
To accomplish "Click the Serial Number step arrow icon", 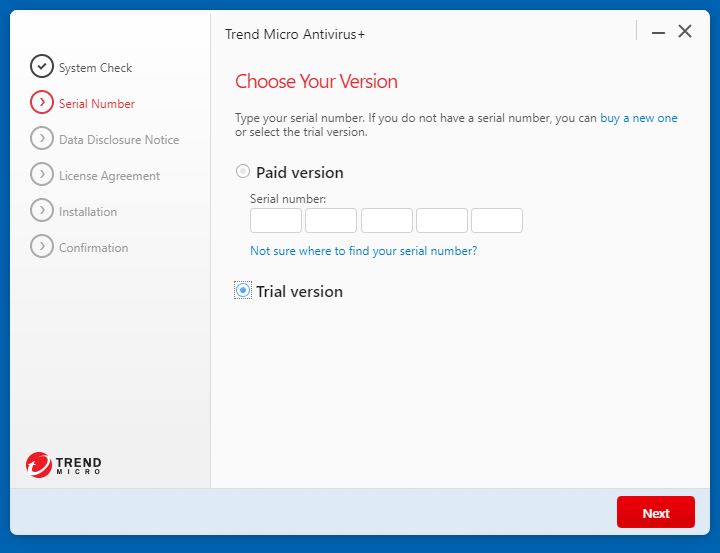I will coord(42,102).
